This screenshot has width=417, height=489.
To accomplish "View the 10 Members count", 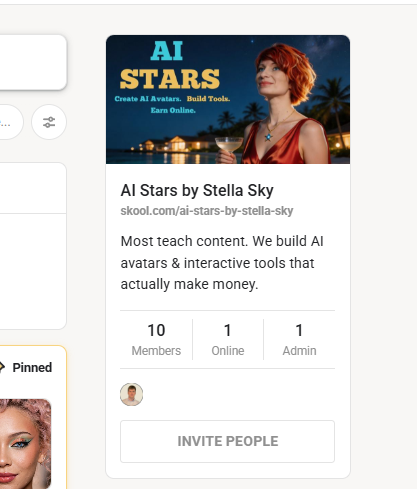I will pos(156,339).
